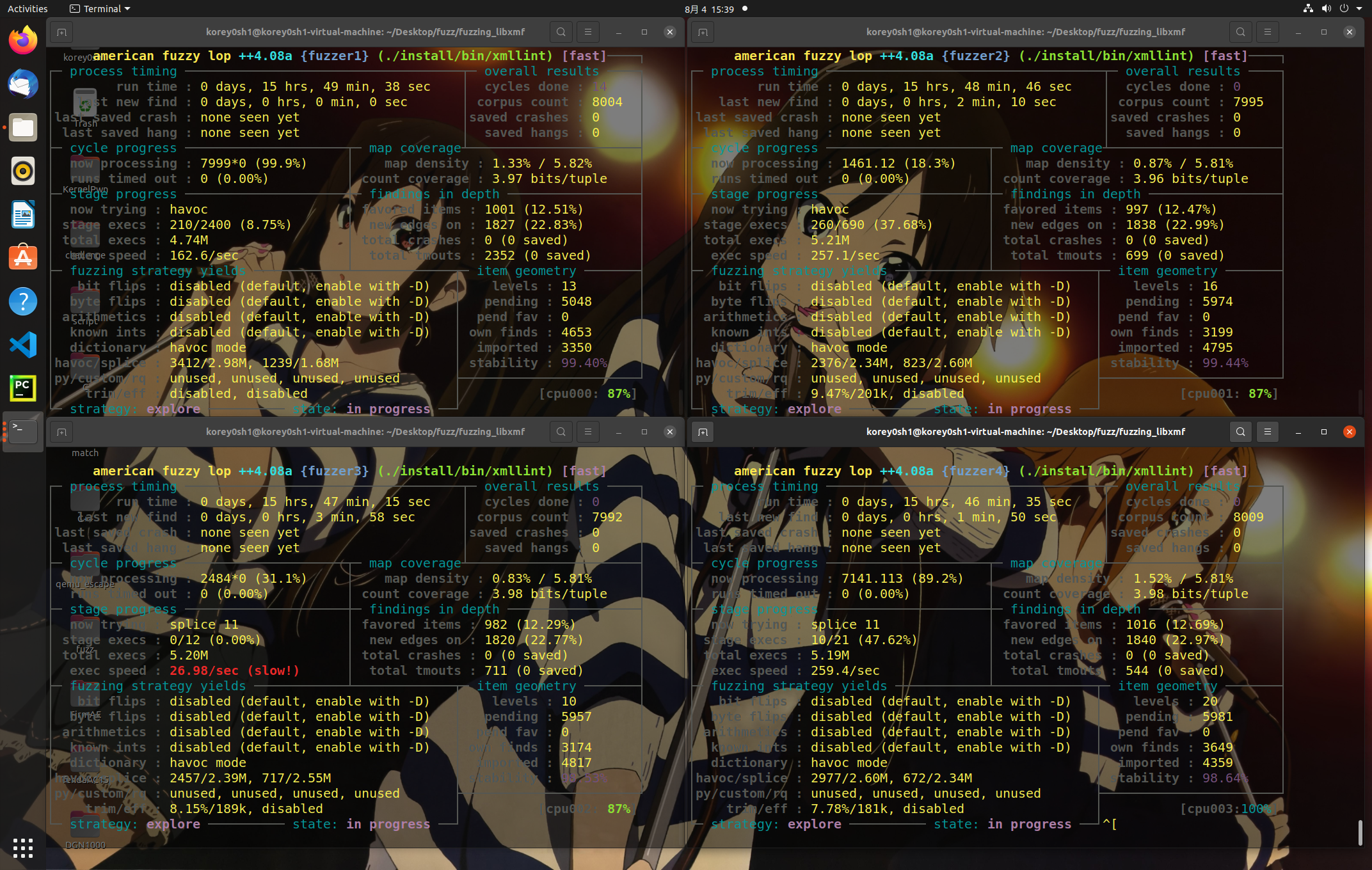Maximize the fuzzer4 terminal window

(x=1324, y=432)
